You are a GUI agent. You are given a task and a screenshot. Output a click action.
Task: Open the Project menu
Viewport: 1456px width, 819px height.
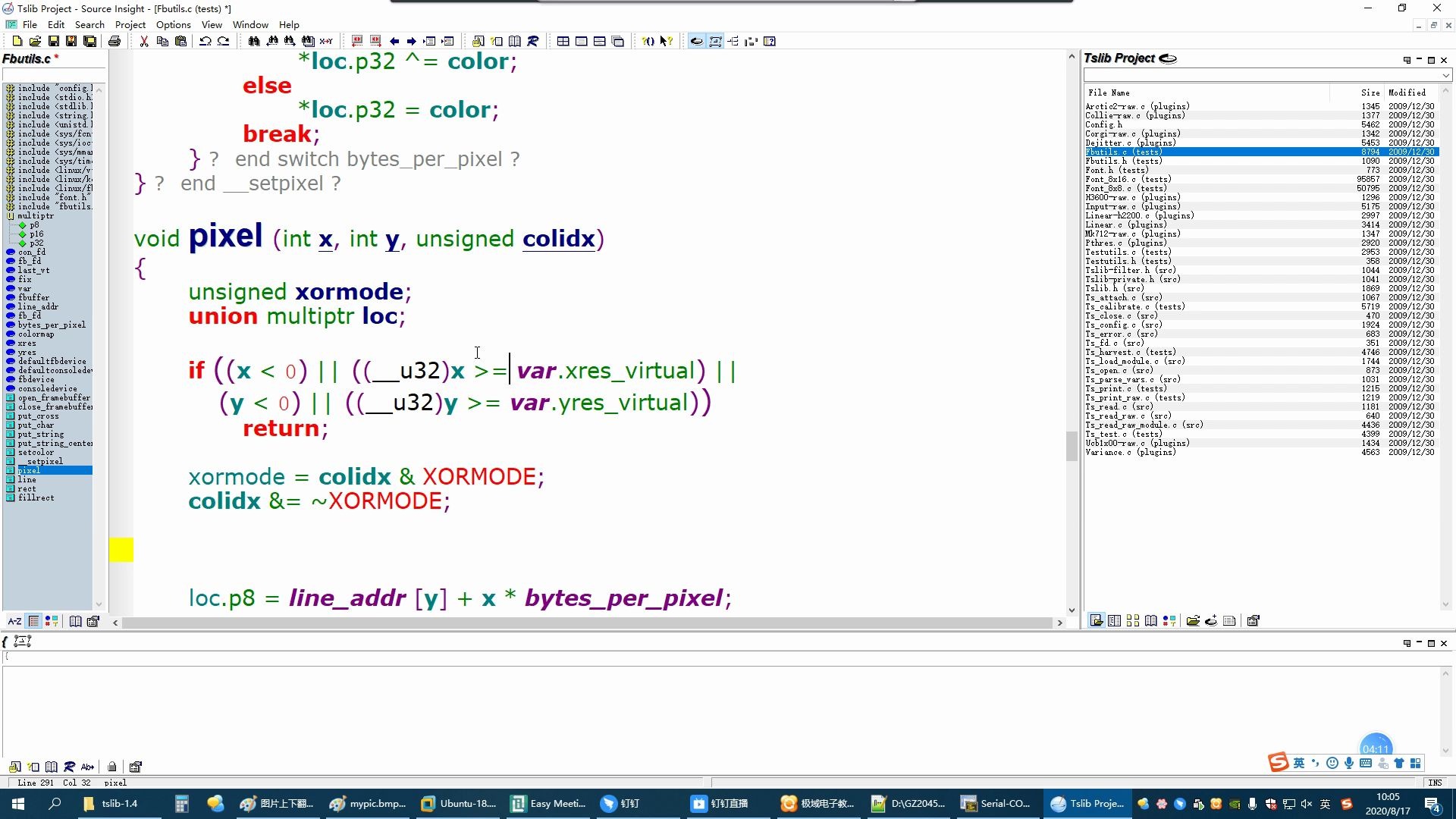(x=130, y=24)
